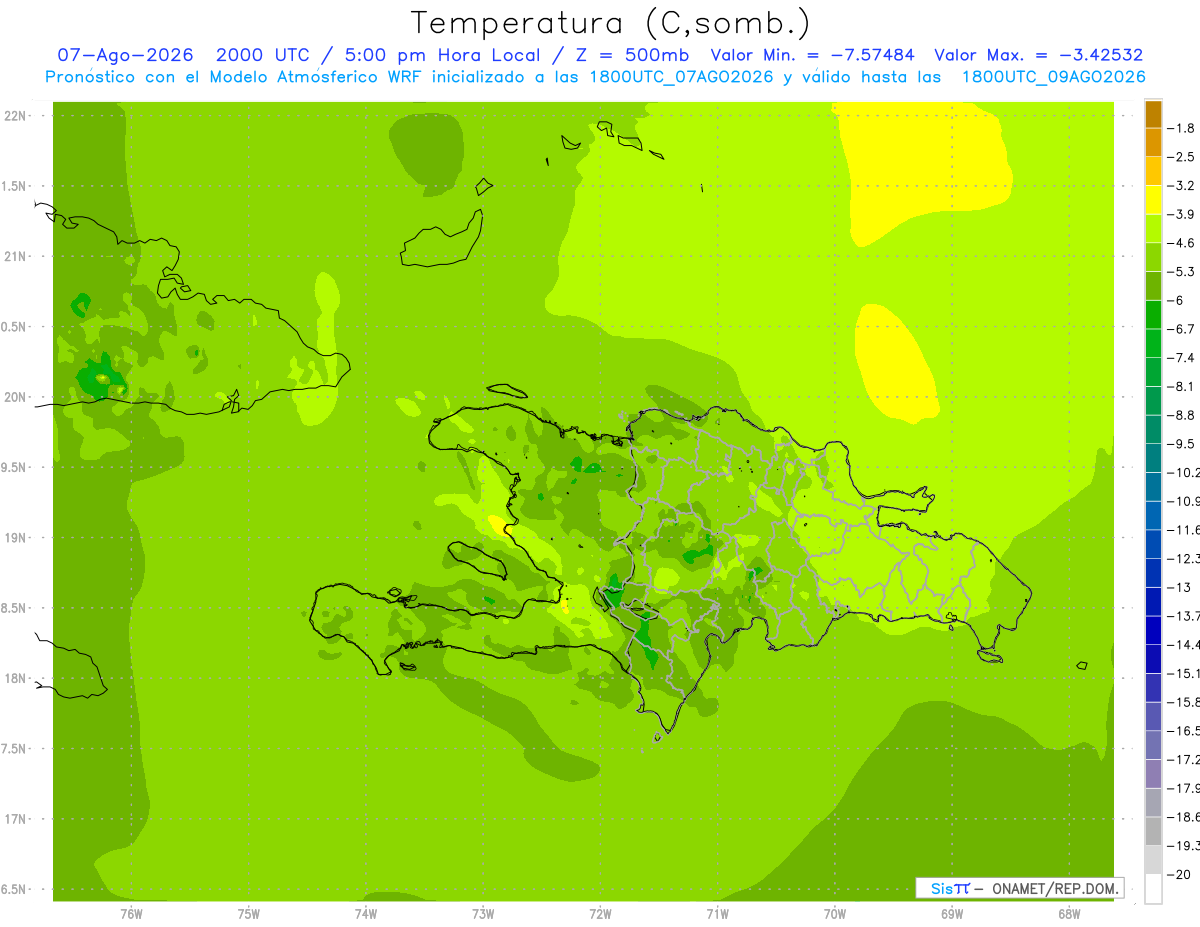Viewport: 1200px width, 927px height.
Task: Click the '74W' longitude axis label
Action: tap(366, 914)
